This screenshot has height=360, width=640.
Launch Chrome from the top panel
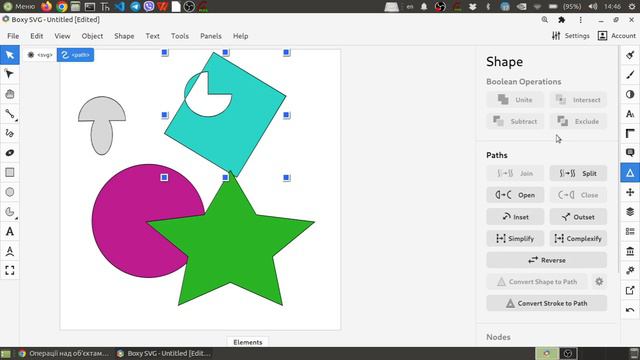(62, 6)
